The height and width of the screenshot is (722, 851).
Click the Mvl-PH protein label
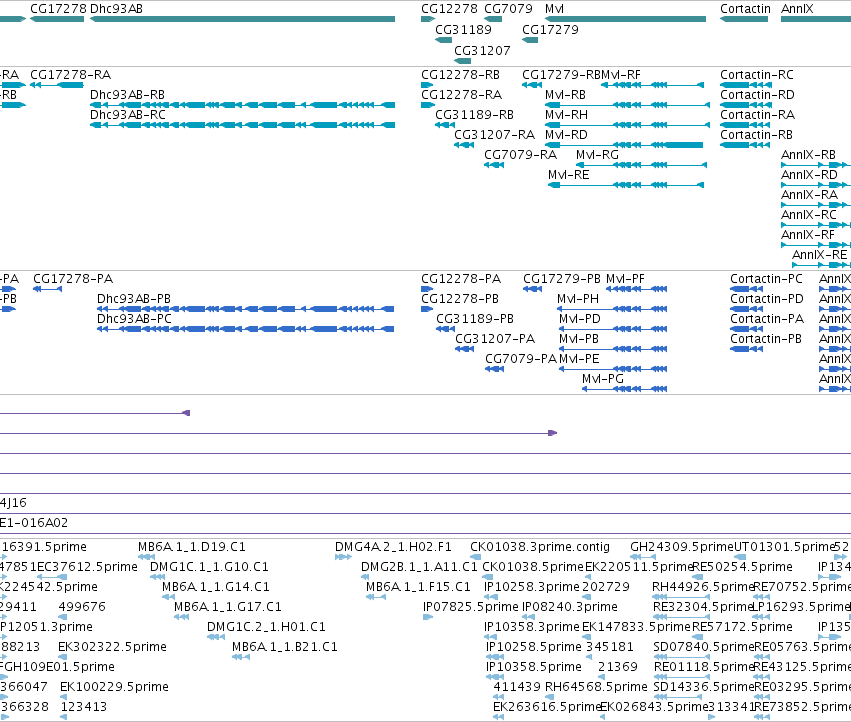578,299
